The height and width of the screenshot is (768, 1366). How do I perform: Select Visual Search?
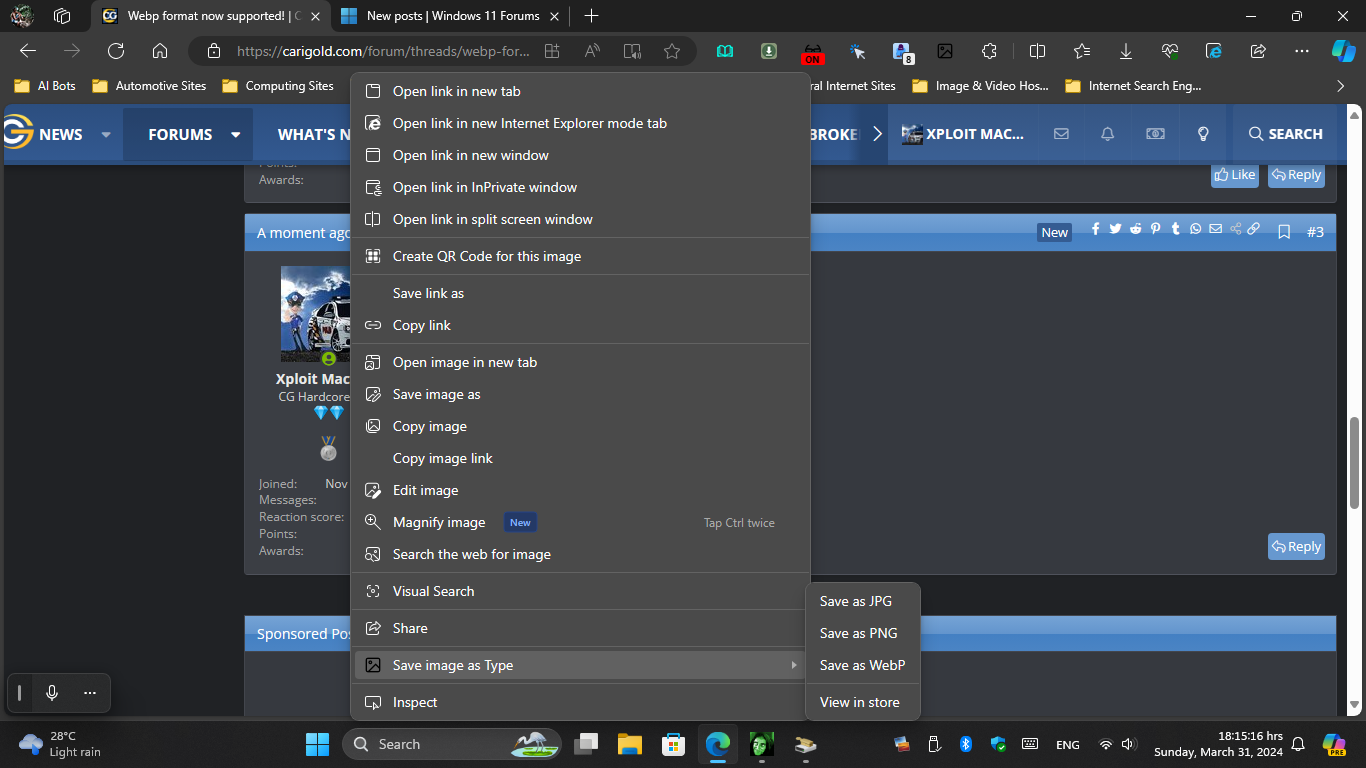[x=580, y=591]
